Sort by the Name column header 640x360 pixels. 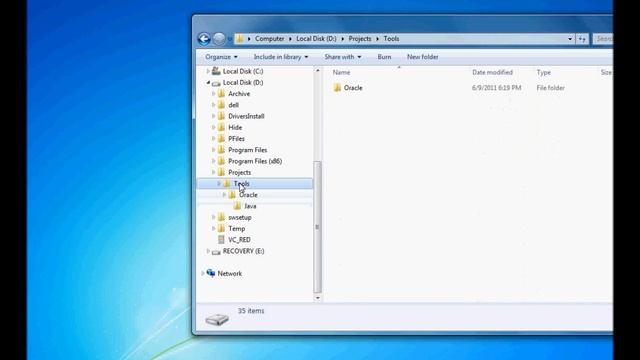point(341,72)
